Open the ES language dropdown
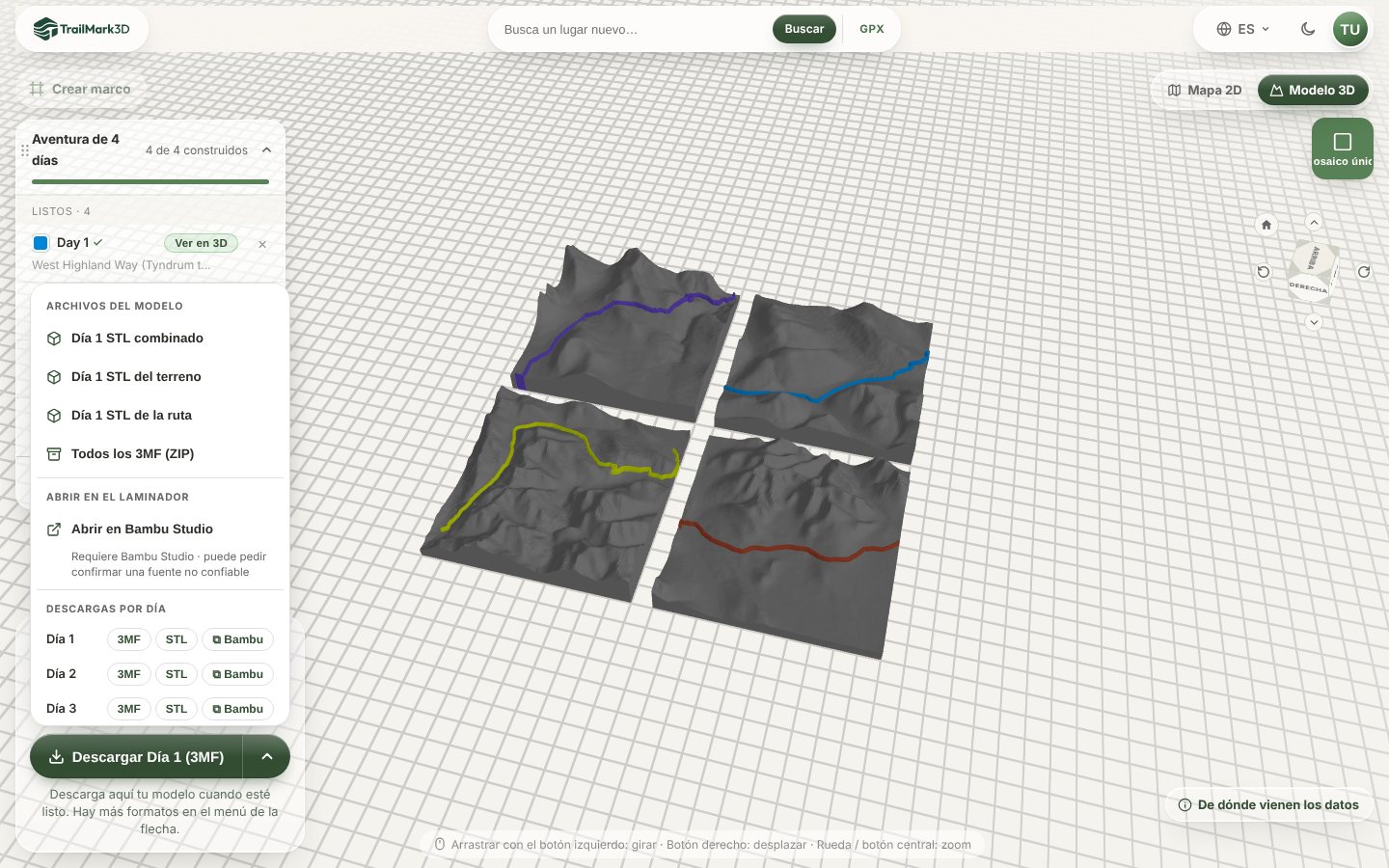Image resolution: width=1389 pixels, height=868 pixels. pos(1243,29)
